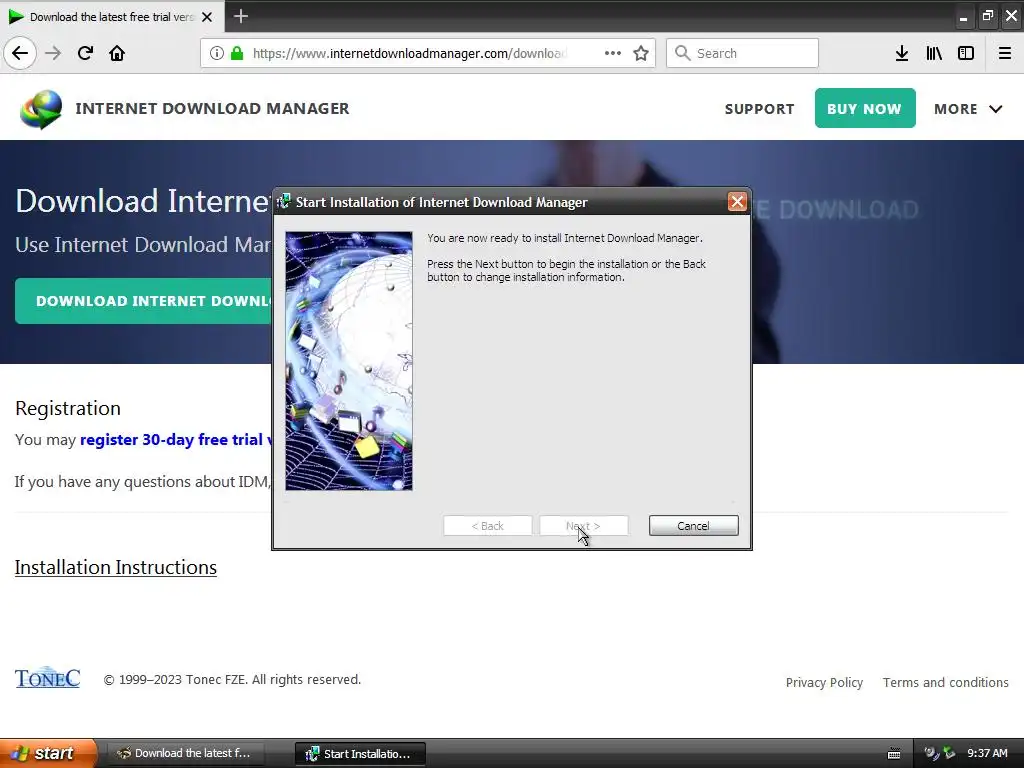Click the Download Internet Download Manager green button
Image resolution: width=1024 pixels, height=768 pixels.
(x=144, y=301)
